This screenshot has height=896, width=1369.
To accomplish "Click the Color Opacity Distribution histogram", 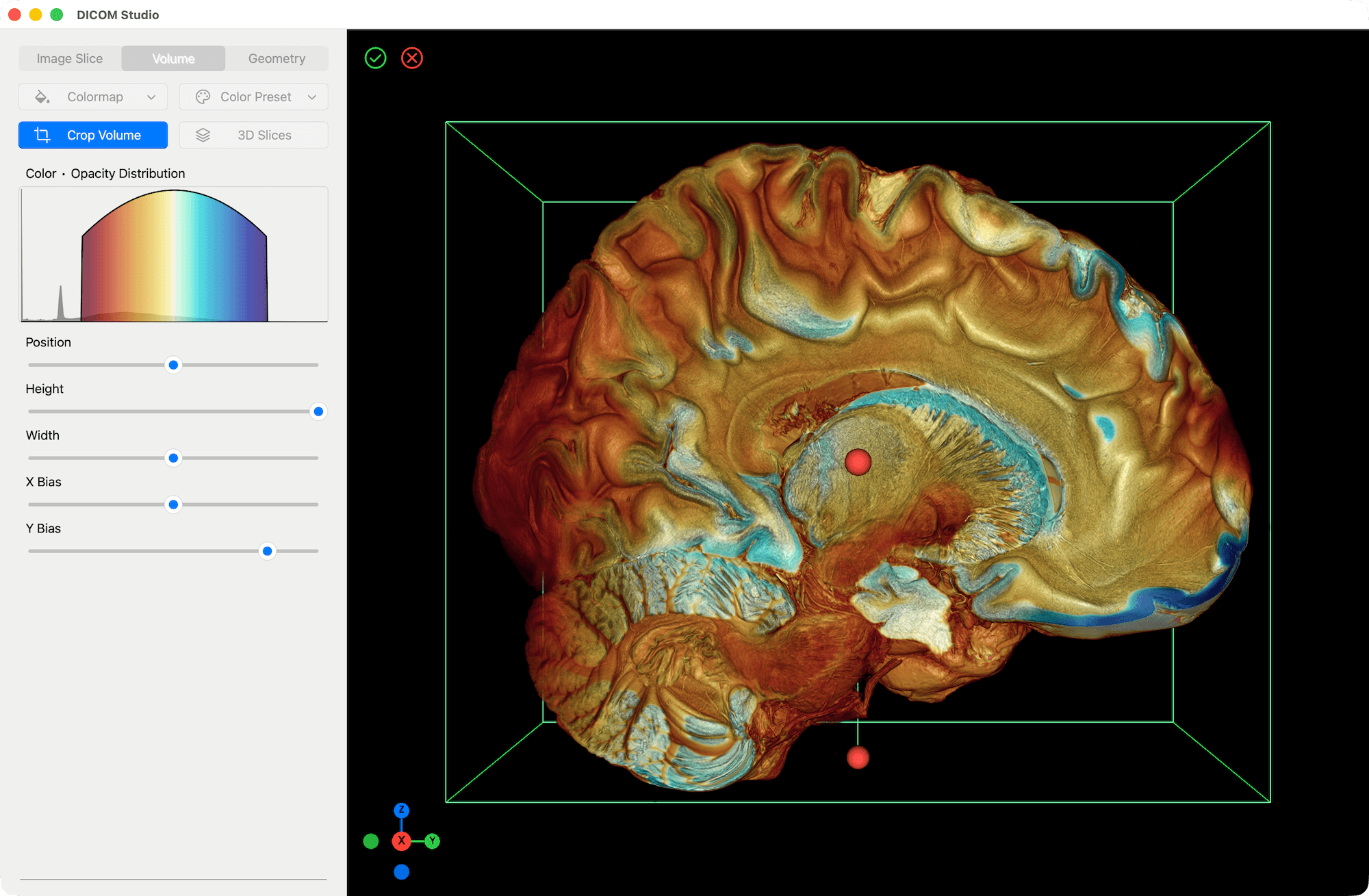I will [173, 254].
